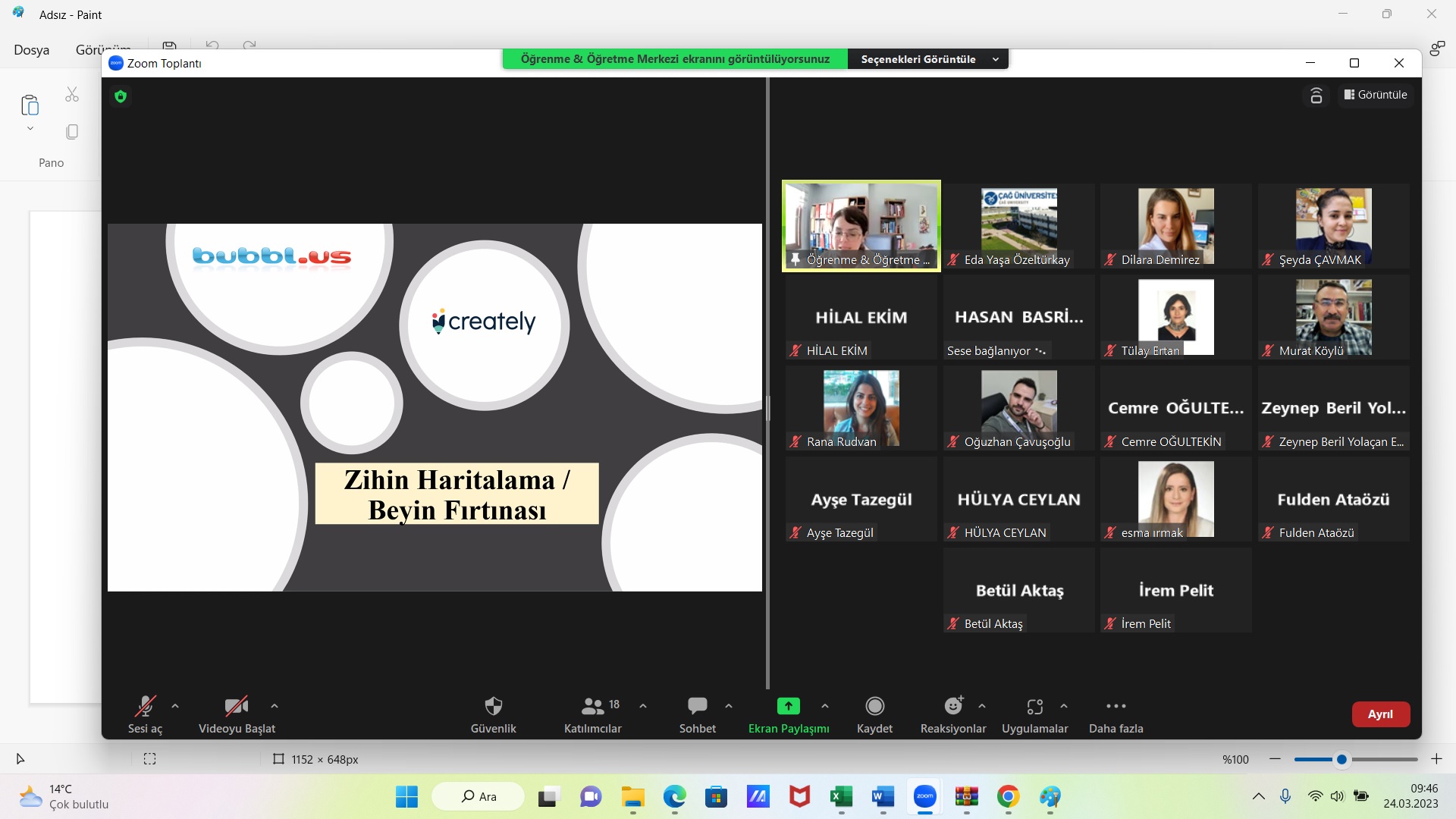Click the green Ekran Paylaşımı icon
The height and width of the screenshot is (819, 1456).
click(x=789, y=706)
